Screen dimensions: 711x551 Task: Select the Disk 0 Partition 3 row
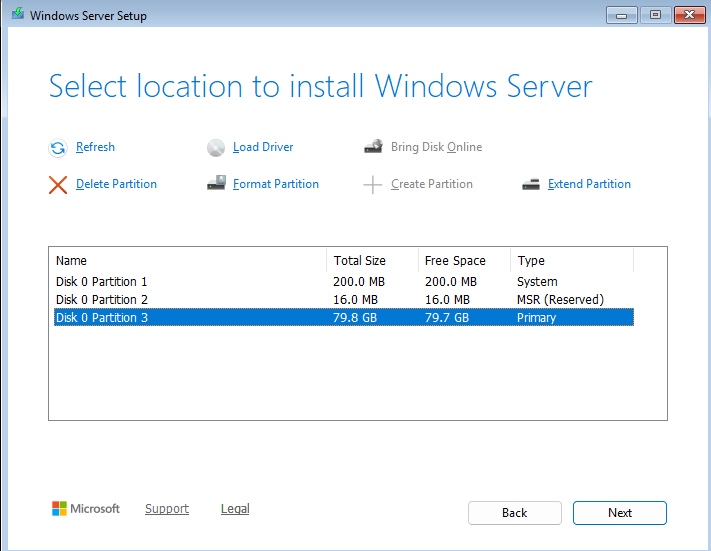point(344,317)
